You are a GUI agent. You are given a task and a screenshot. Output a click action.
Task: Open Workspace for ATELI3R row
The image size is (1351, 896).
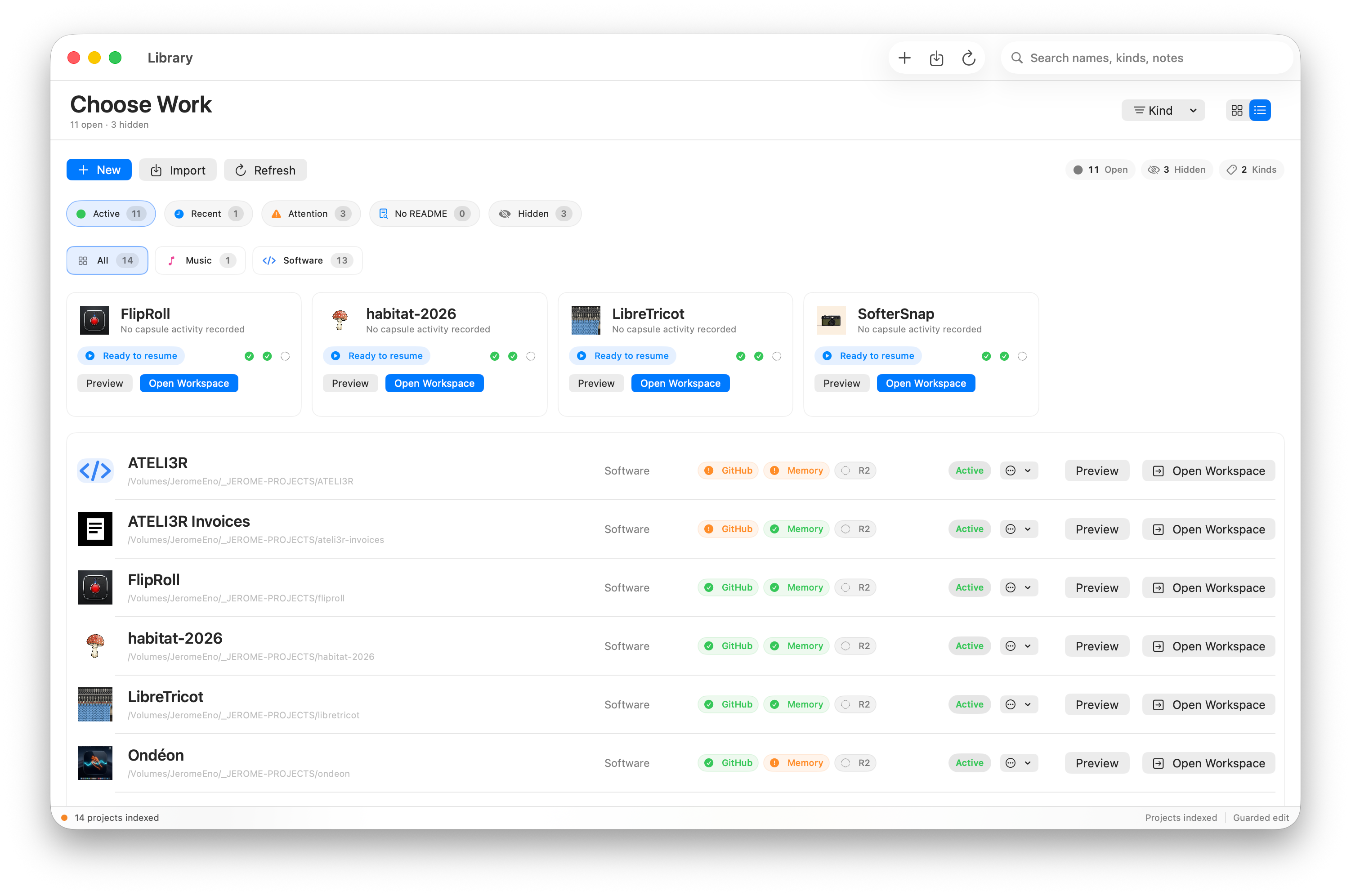(x=1209, y=471)
